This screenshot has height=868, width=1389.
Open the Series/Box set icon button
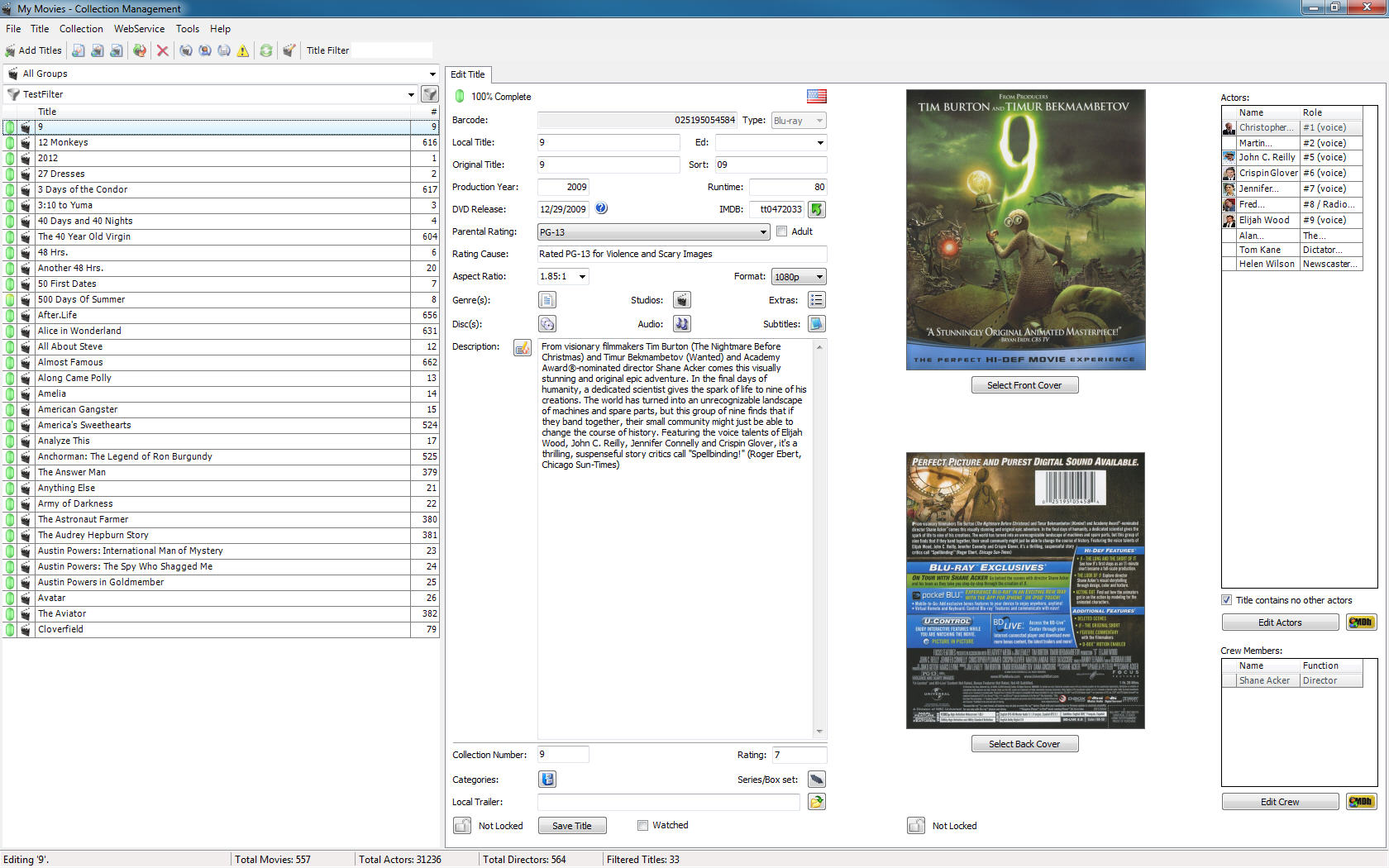tap(817, 780)
